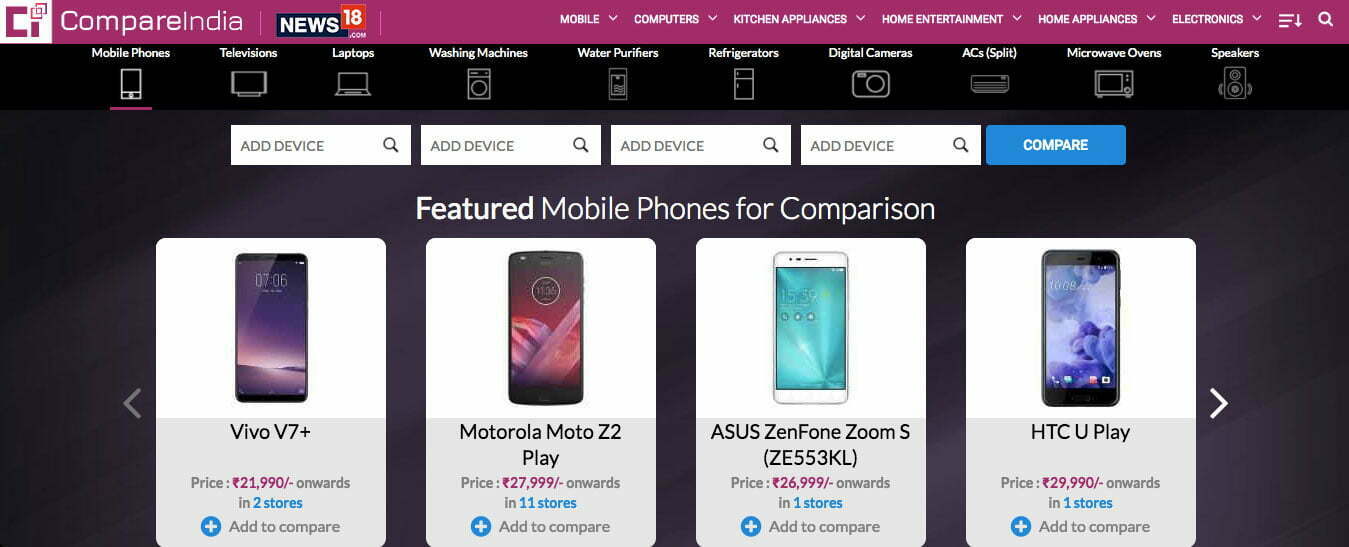Viewport: 1349px width, 547px height.
Task: Open the Microwave Ovens icon
Action: 1114,83
